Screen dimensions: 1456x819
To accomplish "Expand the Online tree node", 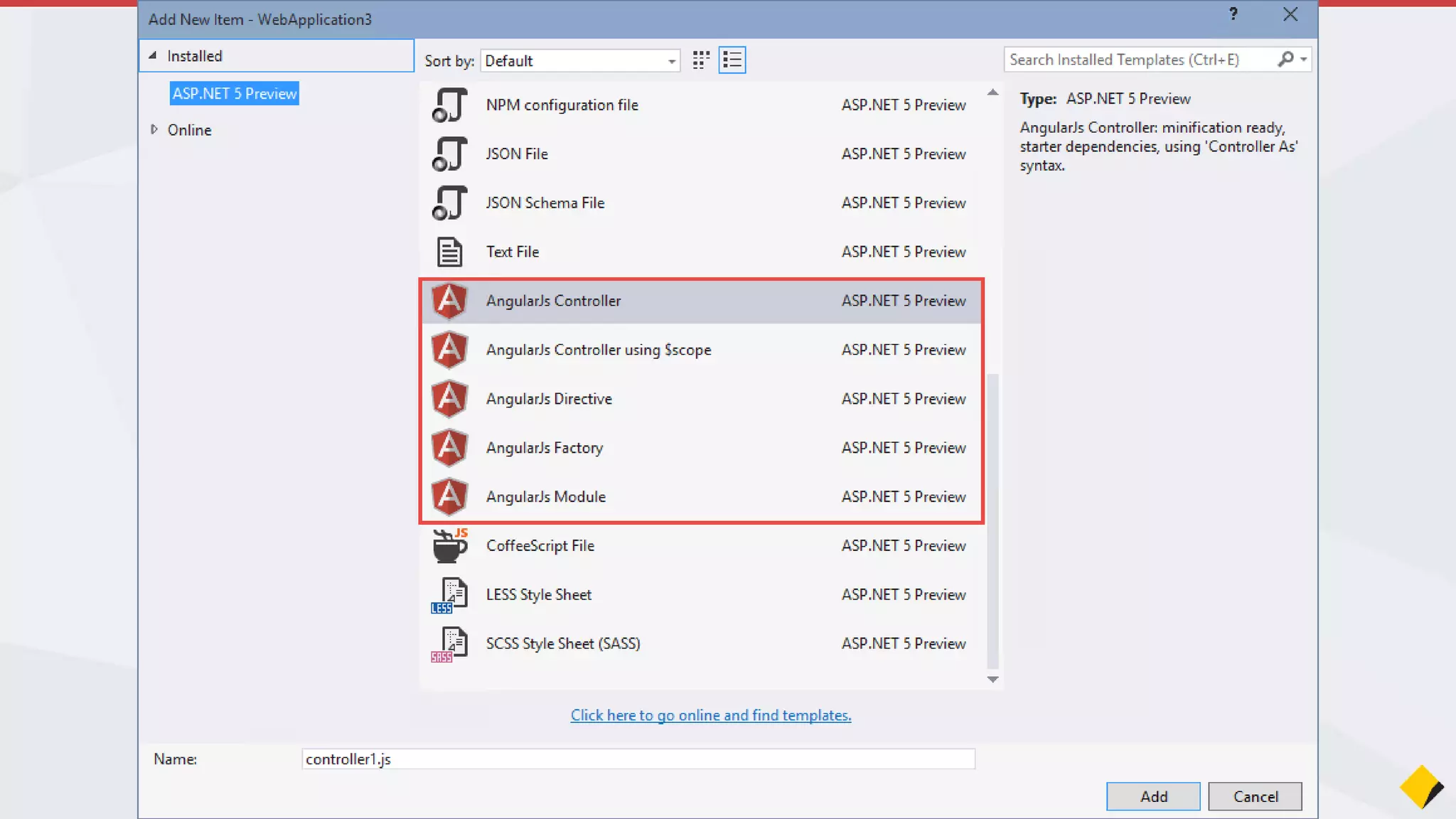I will point(154,129).
